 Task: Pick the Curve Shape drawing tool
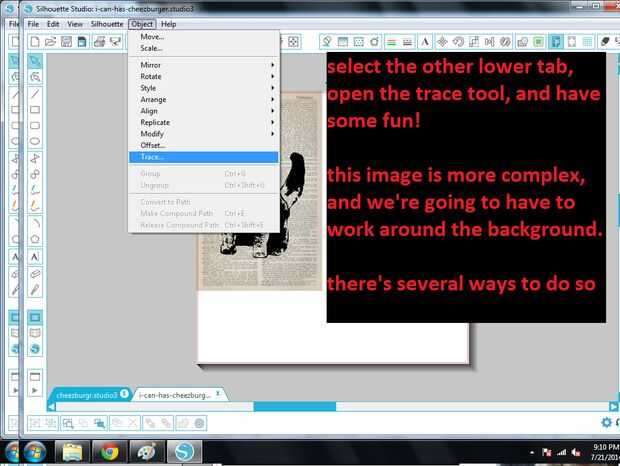(x=35, y=174)
